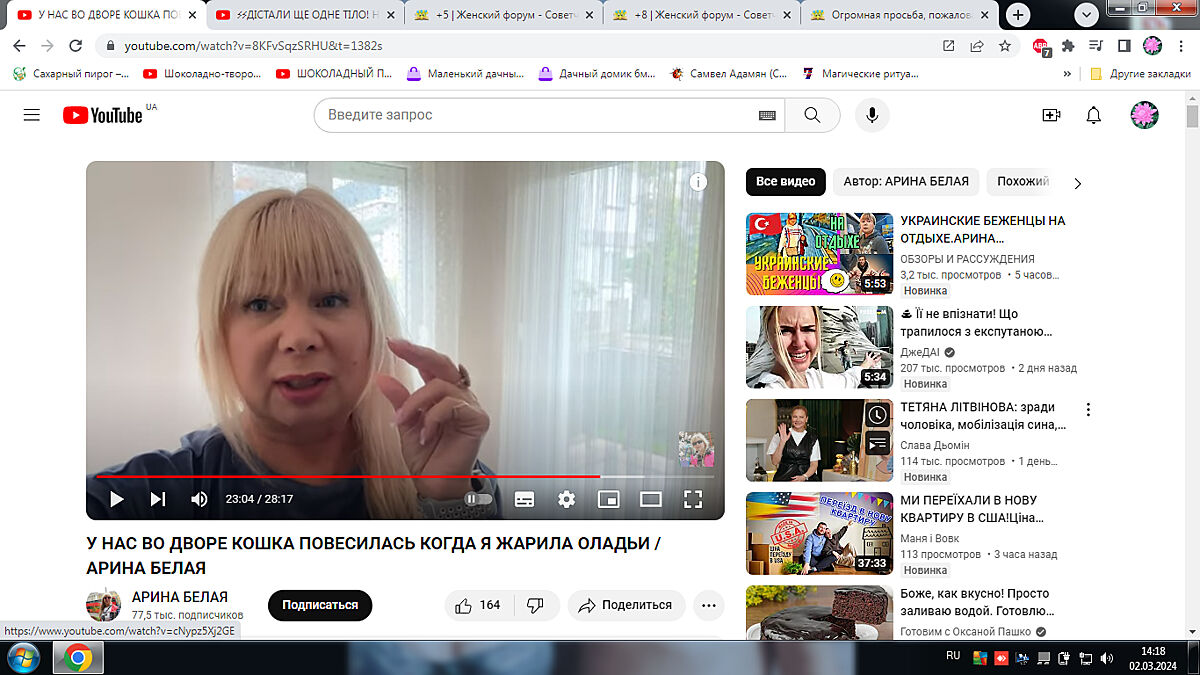This screenshot has width=1200, height=675.
Task: Search by voice microphone icon
Action: click(872, 115)
